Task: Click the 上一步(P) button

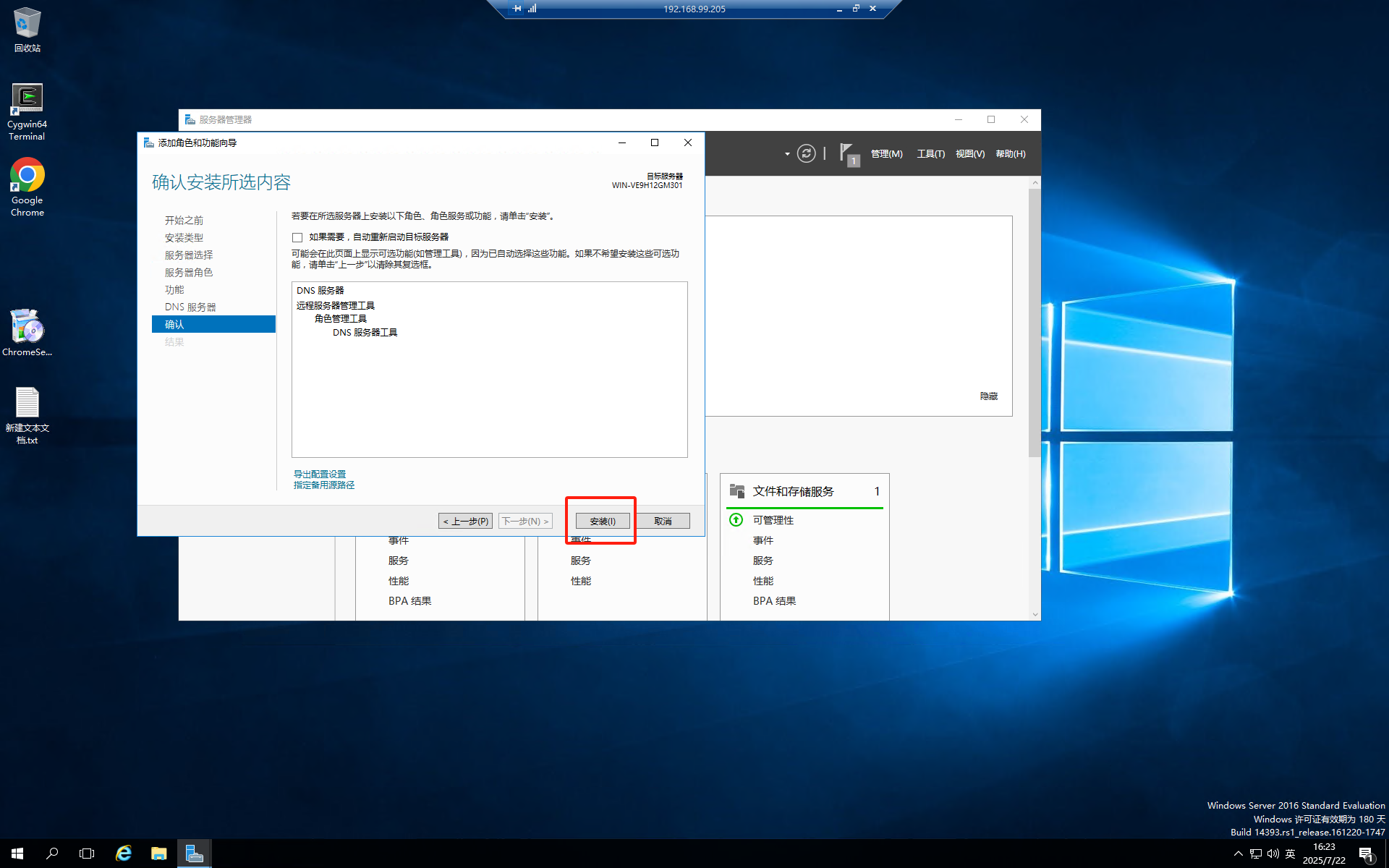Action: 465,521
